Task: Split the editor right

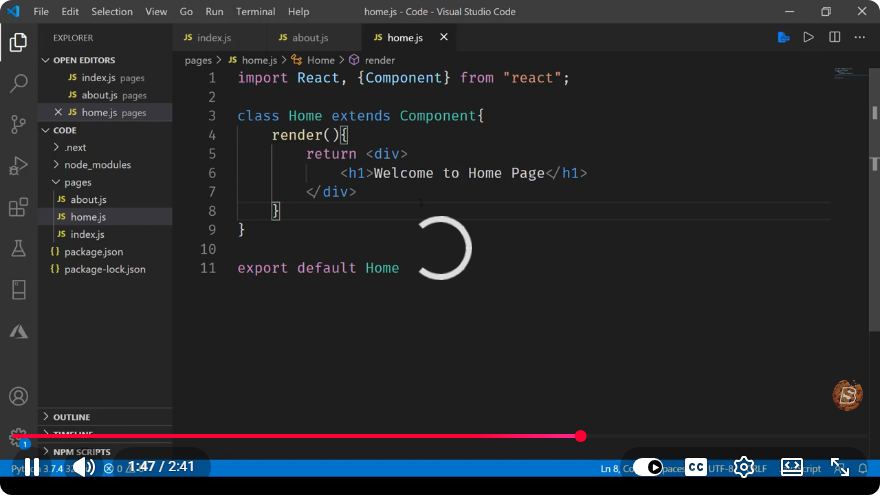Action: point(835,37)
